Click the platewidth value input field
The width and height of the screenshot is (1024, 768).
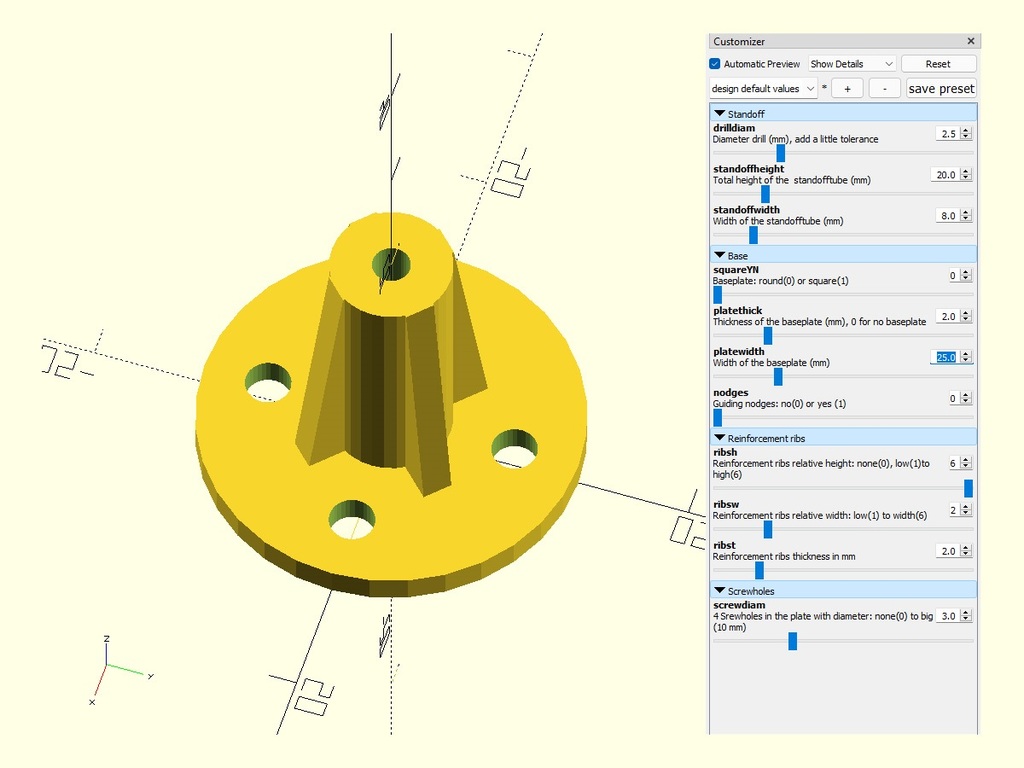tap(945, 357)
